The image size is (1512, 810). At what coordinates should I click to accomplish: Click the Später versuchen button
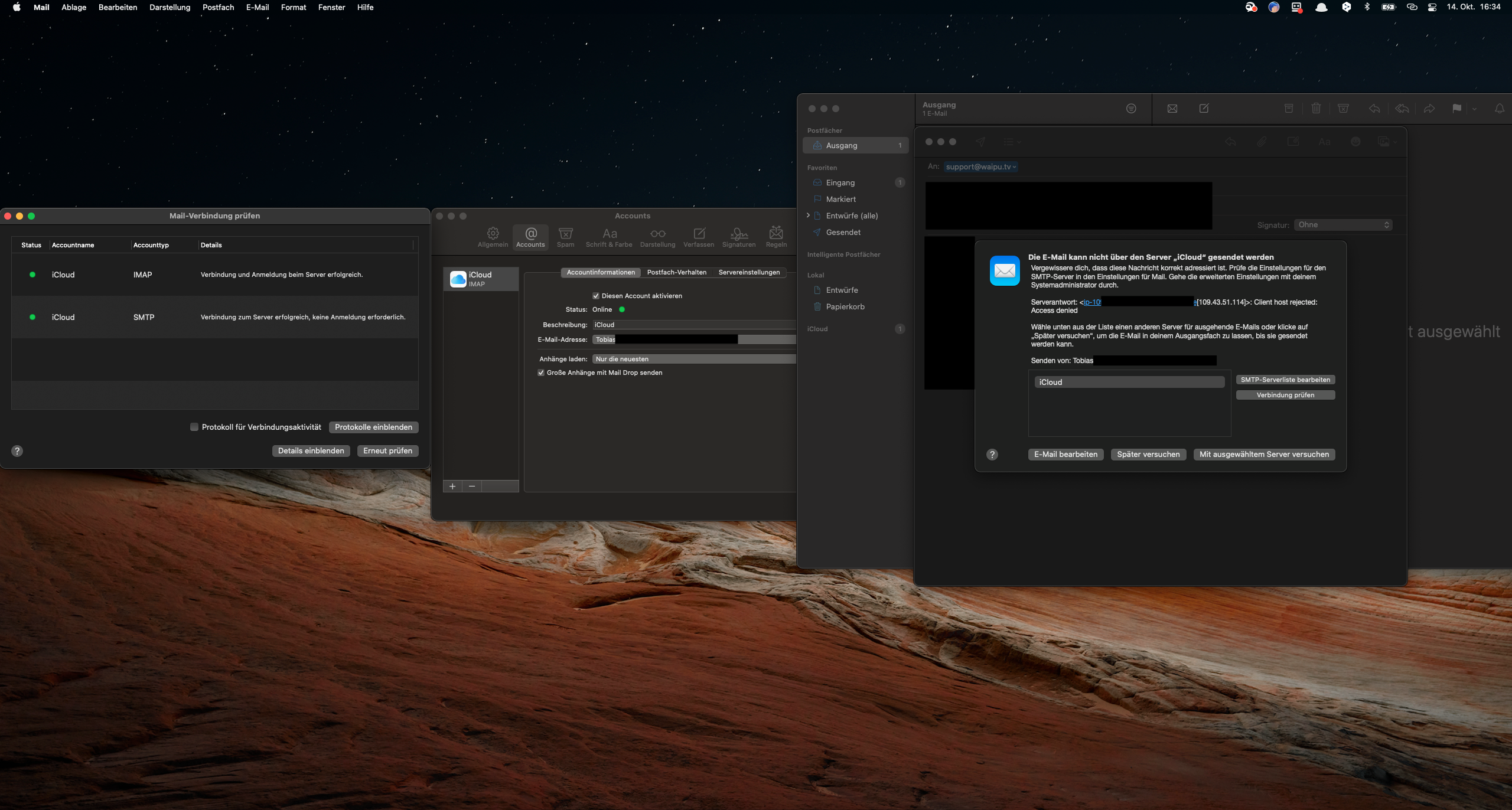click(x=1148, y=454)
